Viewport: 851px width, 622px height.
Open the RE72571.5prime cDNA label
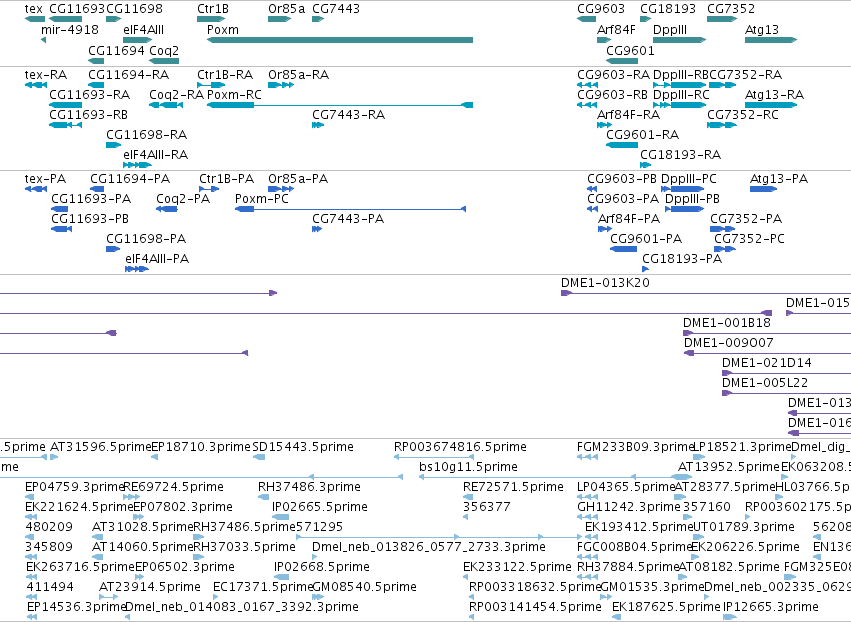tap(513, 487)
